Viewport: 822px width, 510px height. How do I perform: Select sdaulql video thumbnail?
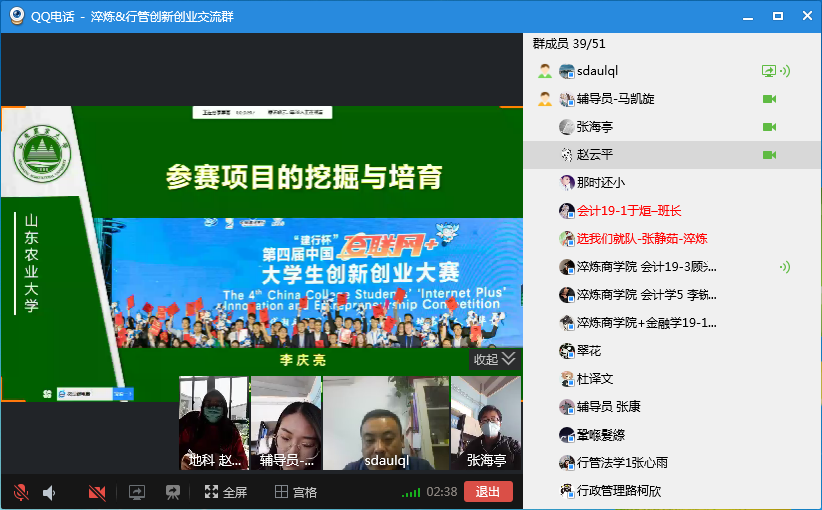click(386, 423)
